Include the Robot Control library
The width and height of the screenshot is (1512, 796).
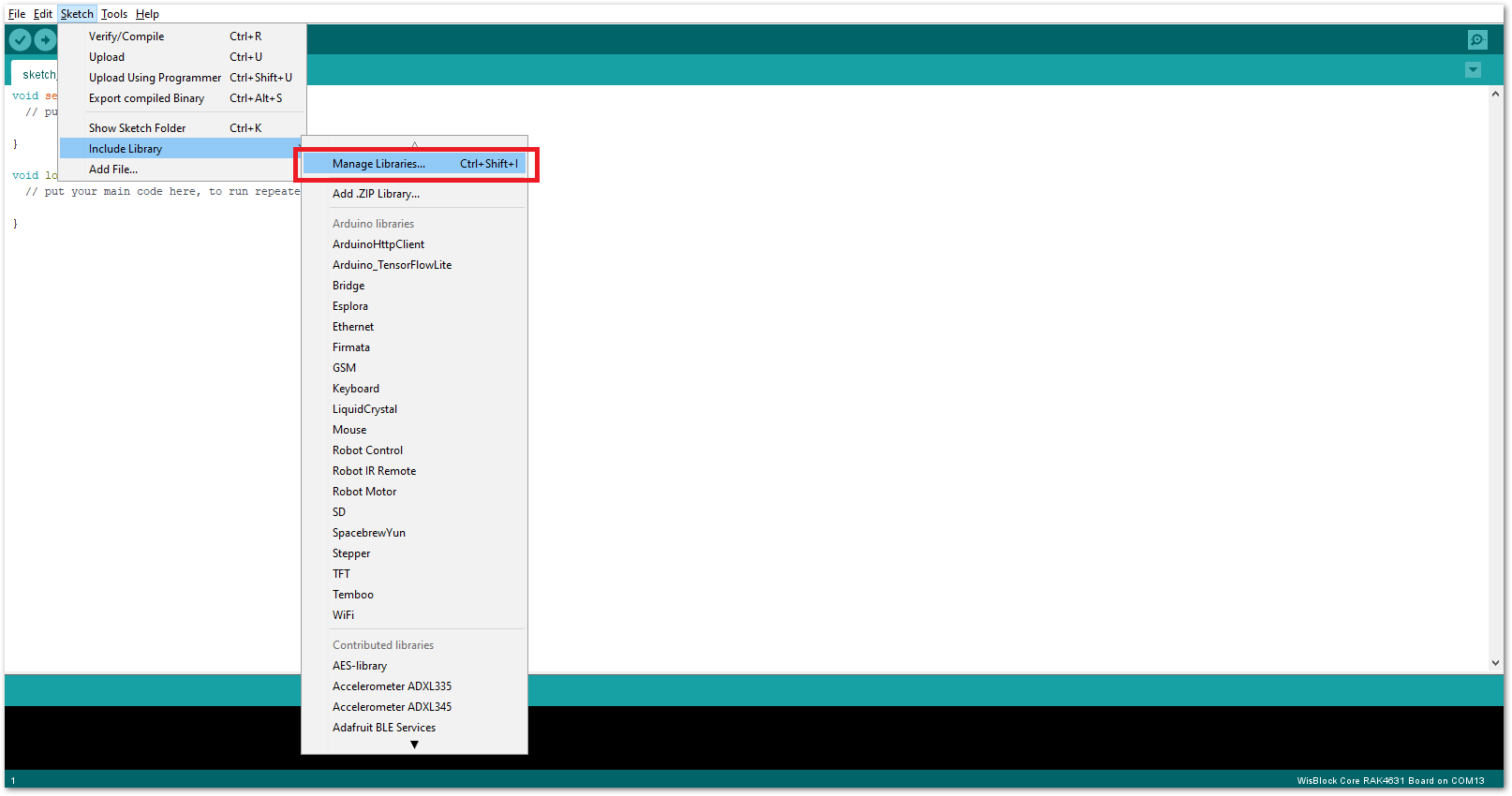[x=414, y=450]
